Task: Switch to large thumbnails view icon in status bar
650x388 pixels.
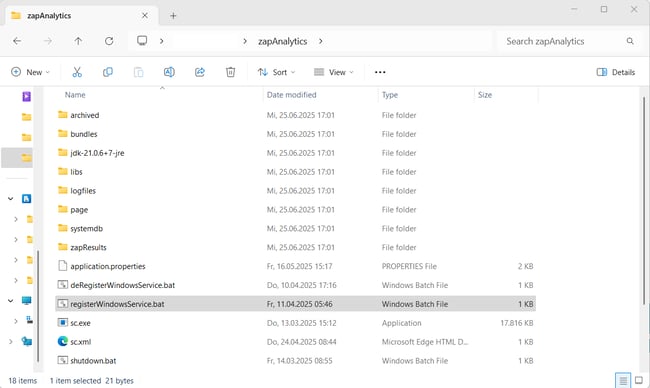Action: pyautogui.click(x=639, y=381)
